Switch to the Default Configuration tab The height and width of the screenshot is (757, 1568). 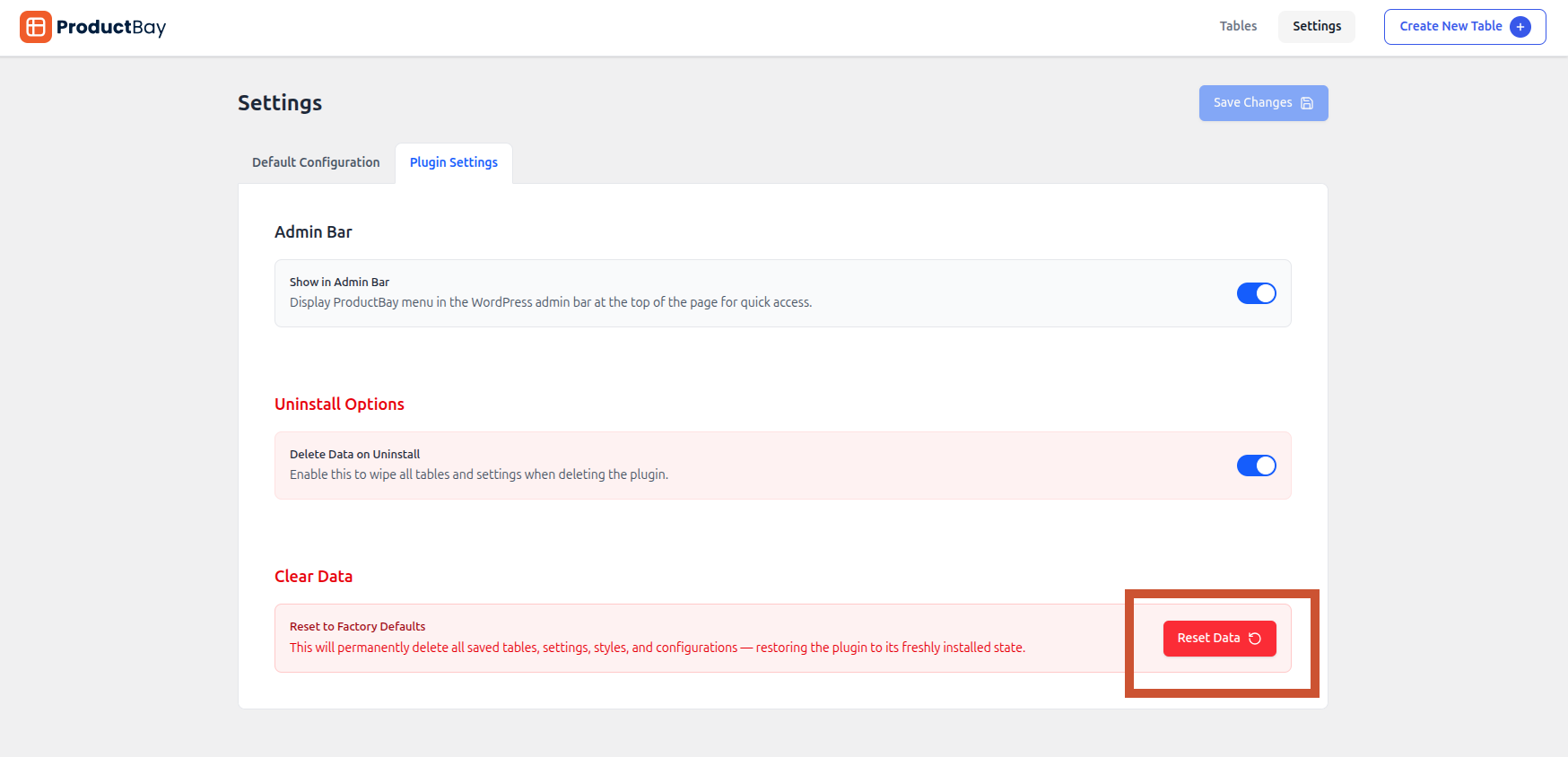(316, 162)
